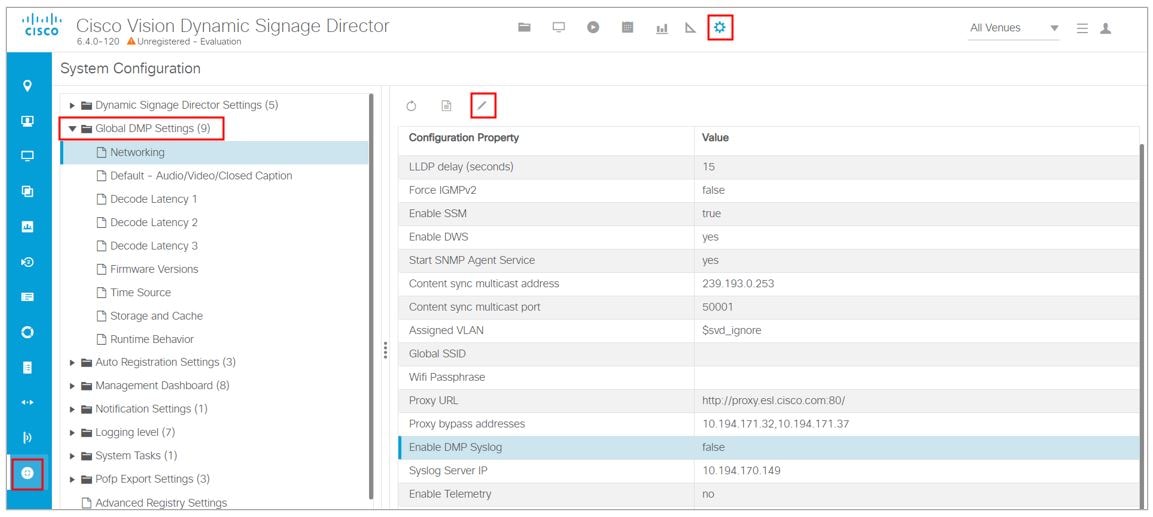Screen dimensions: 1153x517
Task: Expand Notification Settings (1) folder
Action: [x=73, y=409]
